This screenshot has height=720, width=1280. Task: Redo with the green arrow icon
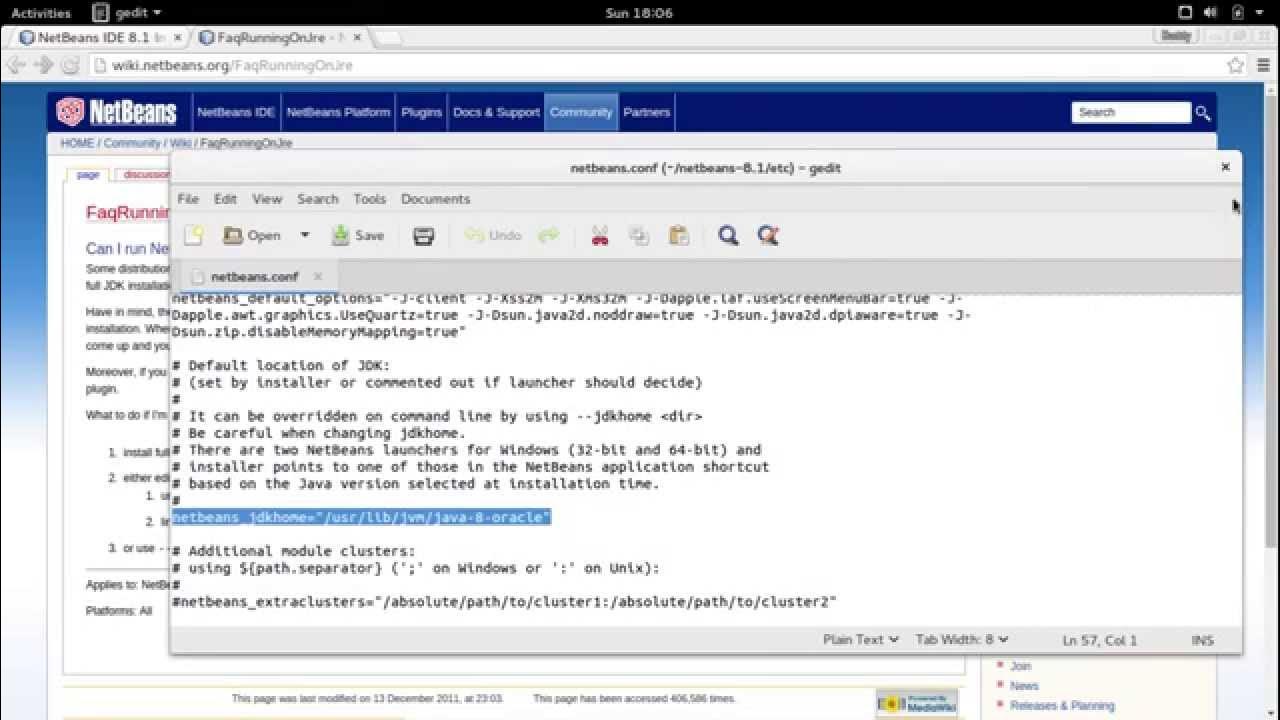click(548, 235)
